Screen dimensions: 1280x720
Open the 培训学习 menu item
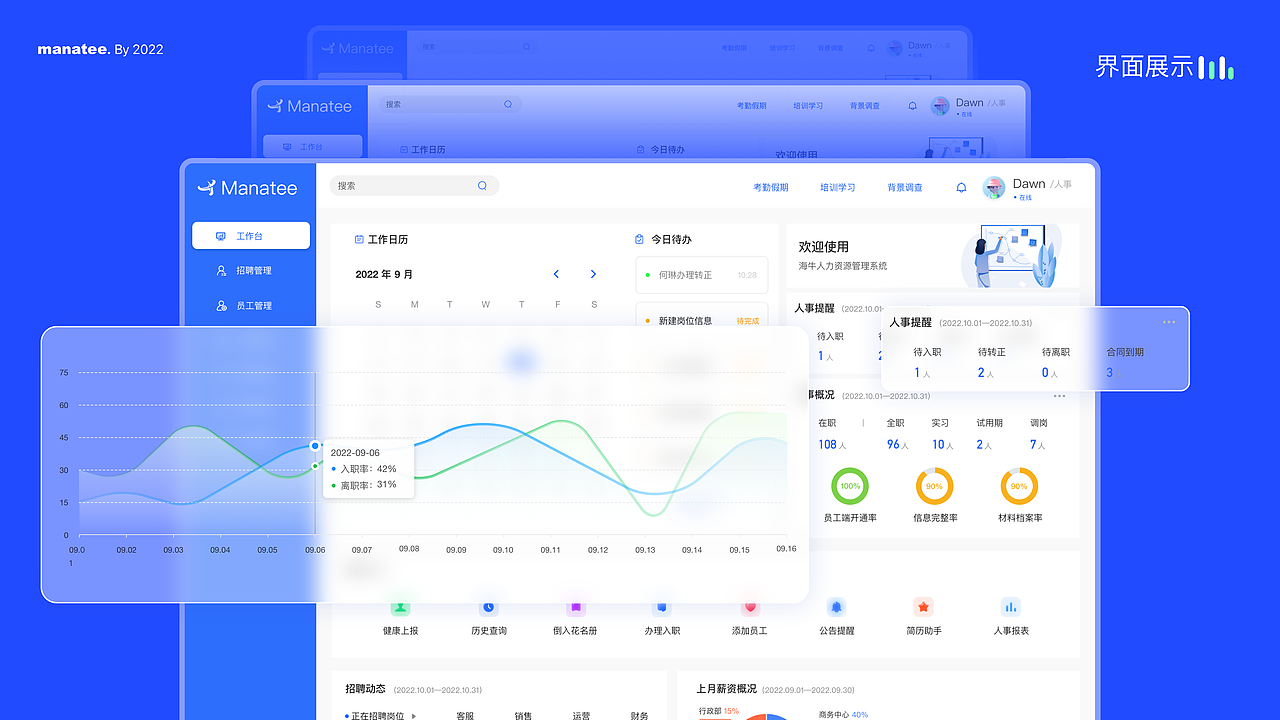(x=838, y=187)
